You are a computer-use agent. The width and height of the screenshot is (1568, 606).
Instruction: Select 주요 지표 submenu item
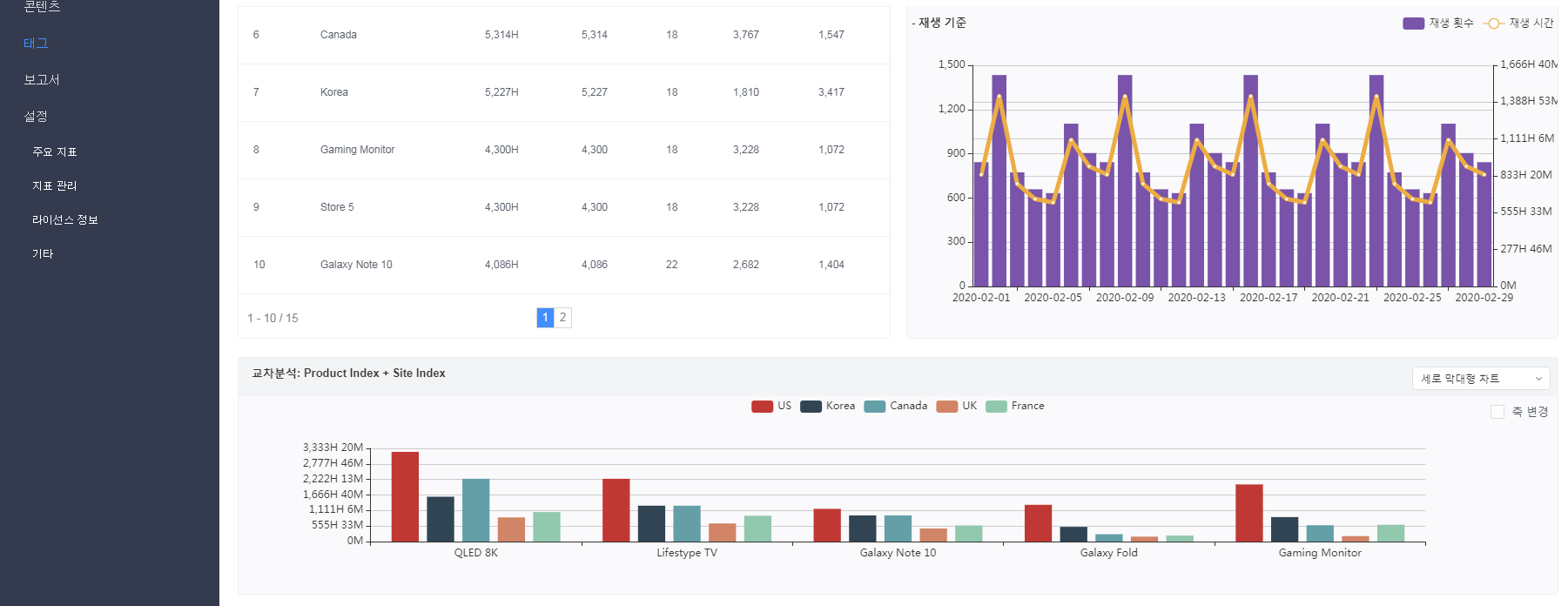point(55,151)
